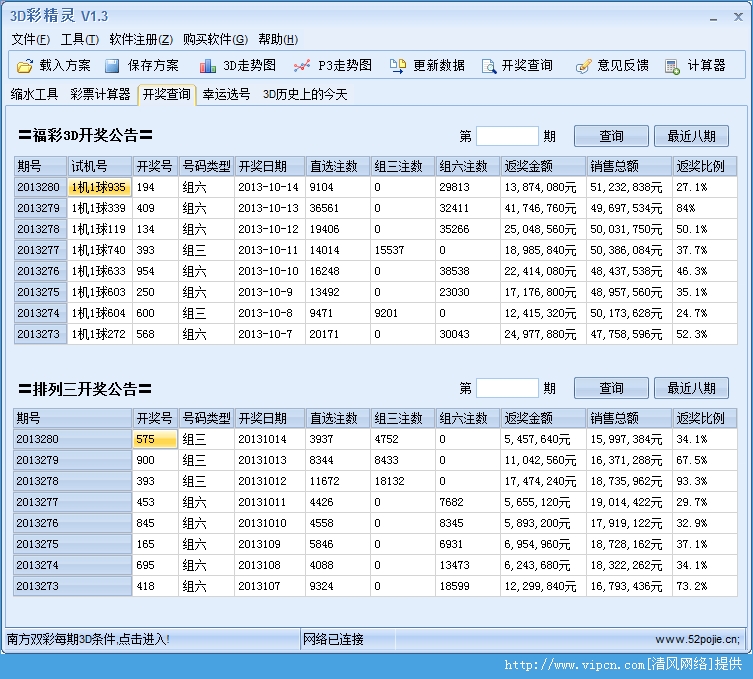Click the 保存方案 disk icon
This screenshot has height=679, width=753.
point(112,66)
